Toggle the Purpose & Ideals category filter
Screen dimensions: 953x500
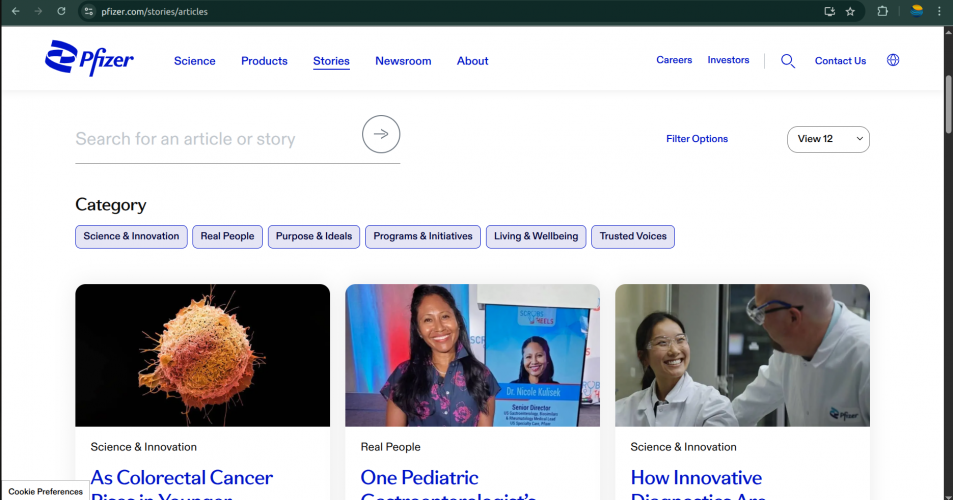(x=314, y=236)
